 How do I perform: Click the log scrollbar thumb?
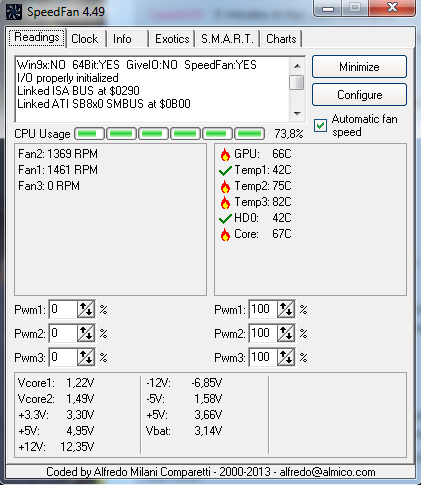[297, 82]
